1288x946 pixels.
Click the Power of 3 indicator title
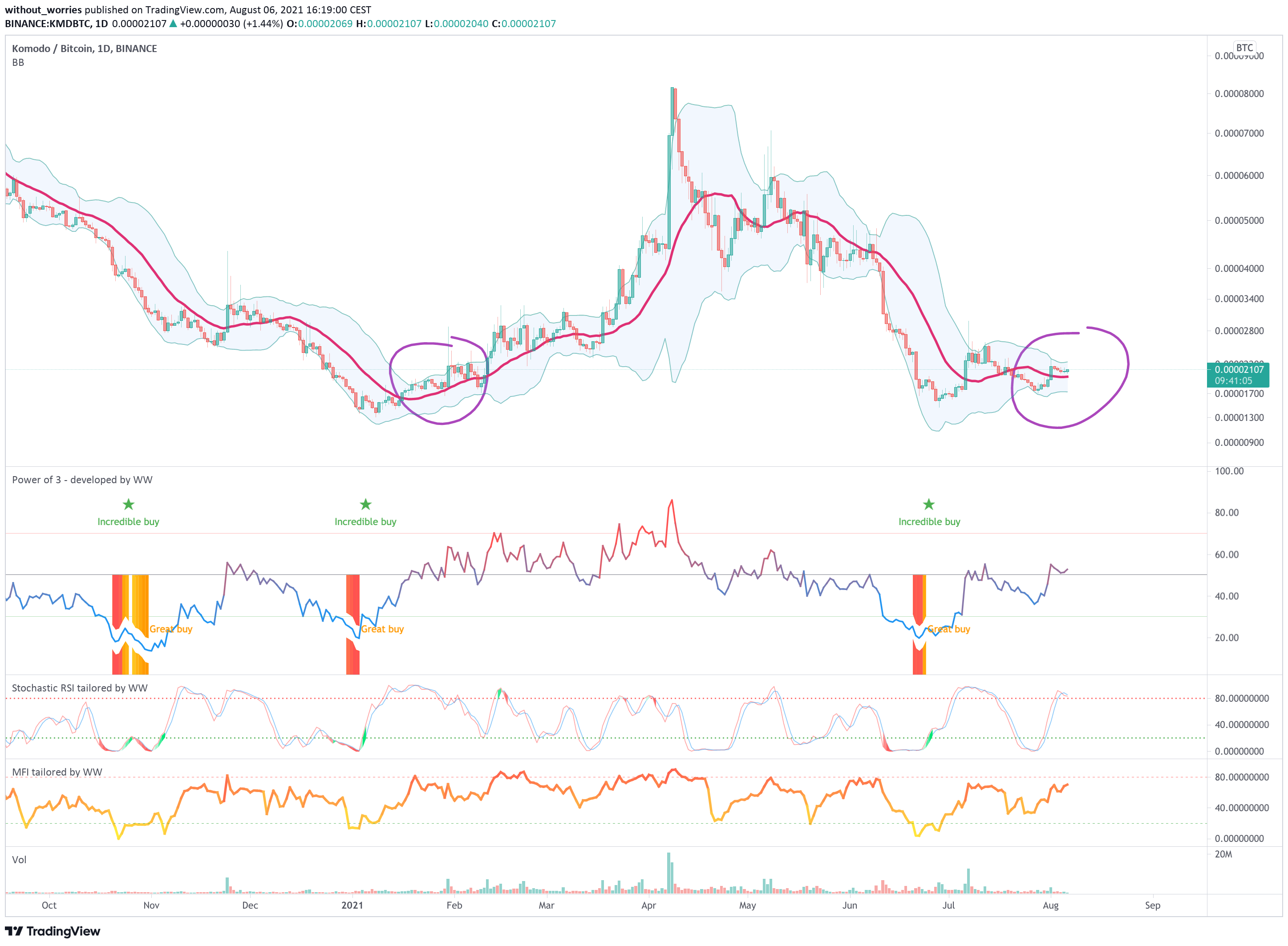82,480
